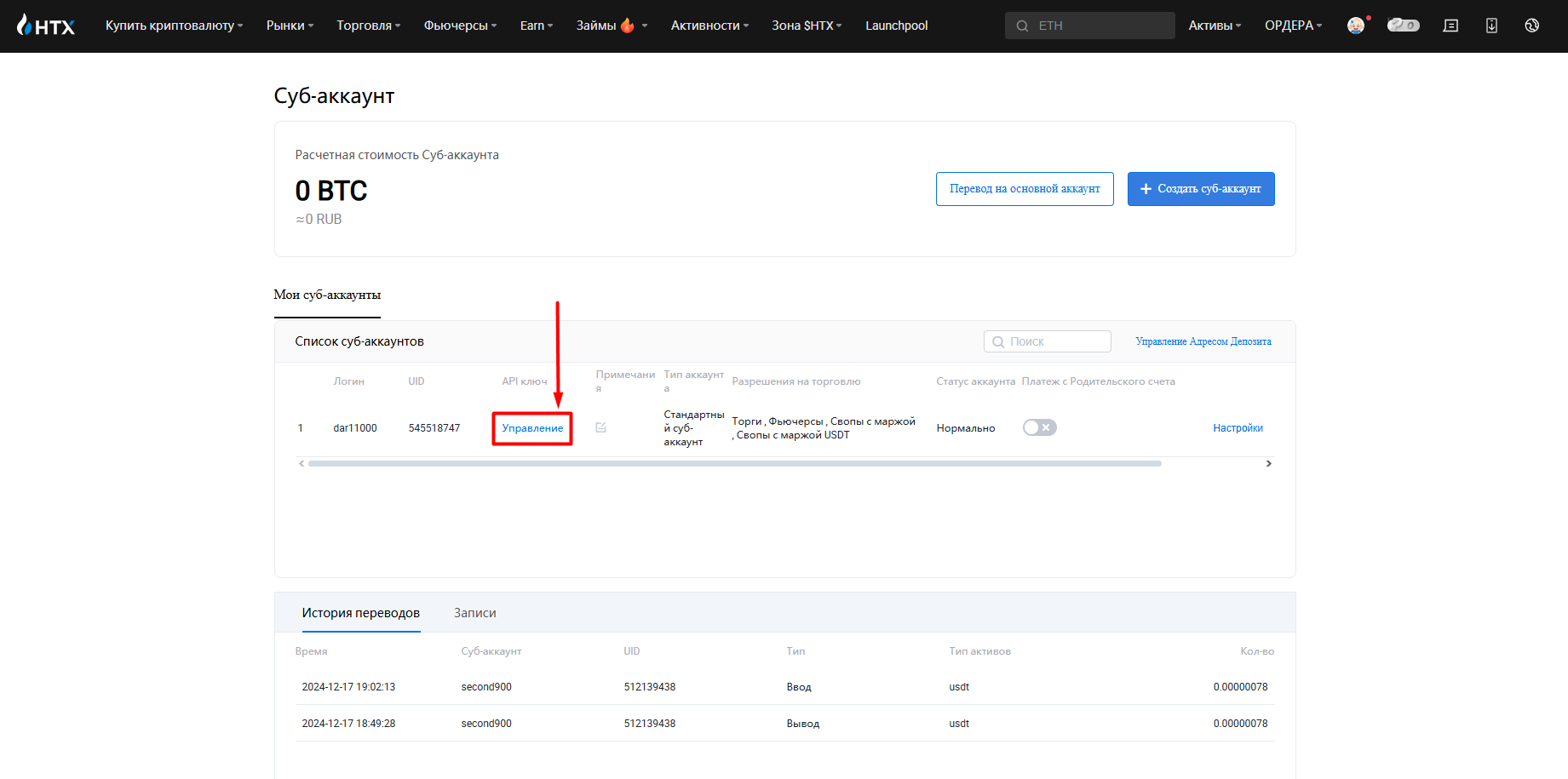
Task: Click the ≈0 RUB estimate
Action: click(x=319, y=220)
